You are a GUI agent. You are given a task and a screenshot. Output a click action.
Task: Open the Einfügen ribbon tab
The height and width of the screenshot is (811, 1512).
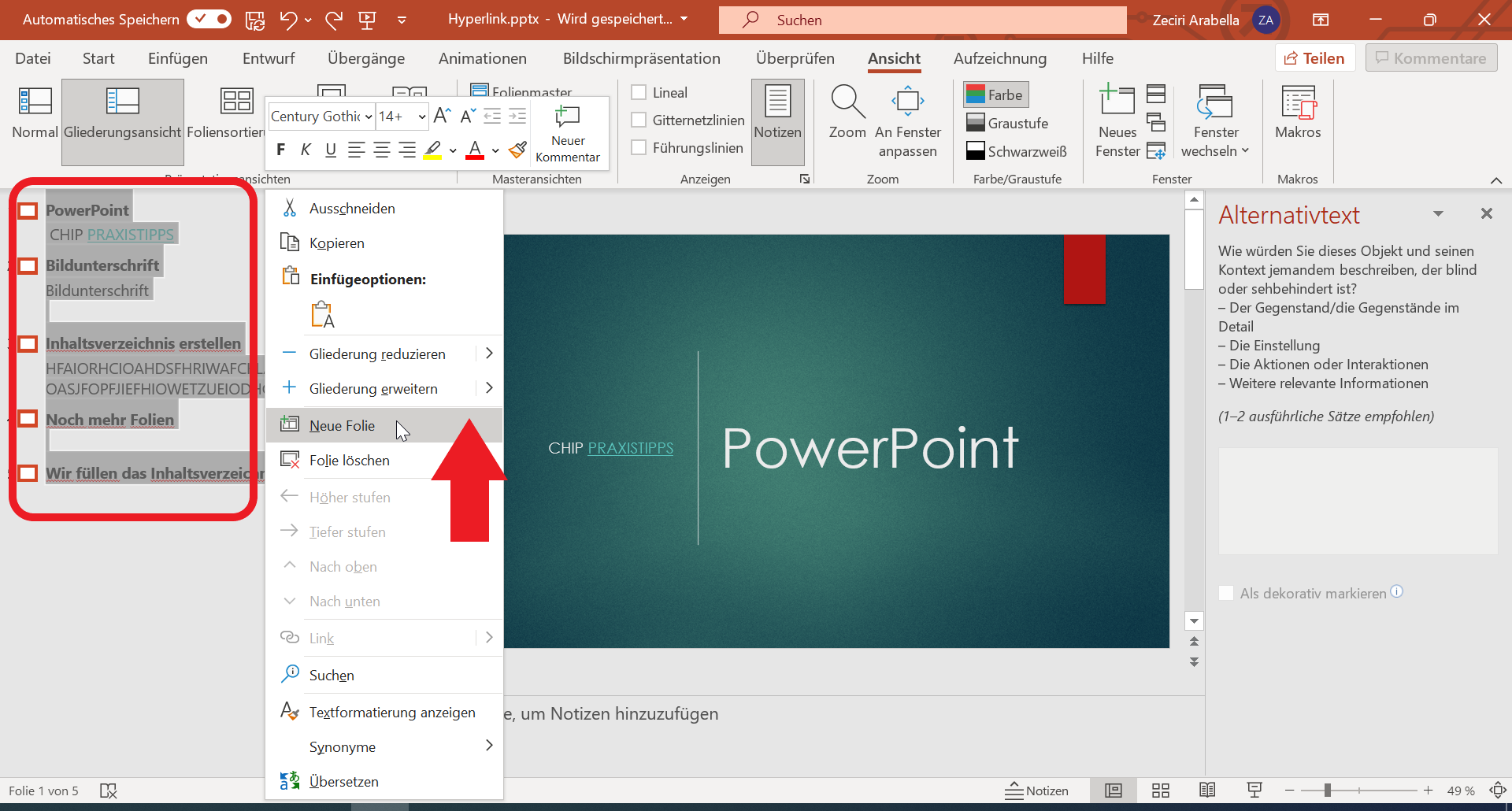pos(178,58)
